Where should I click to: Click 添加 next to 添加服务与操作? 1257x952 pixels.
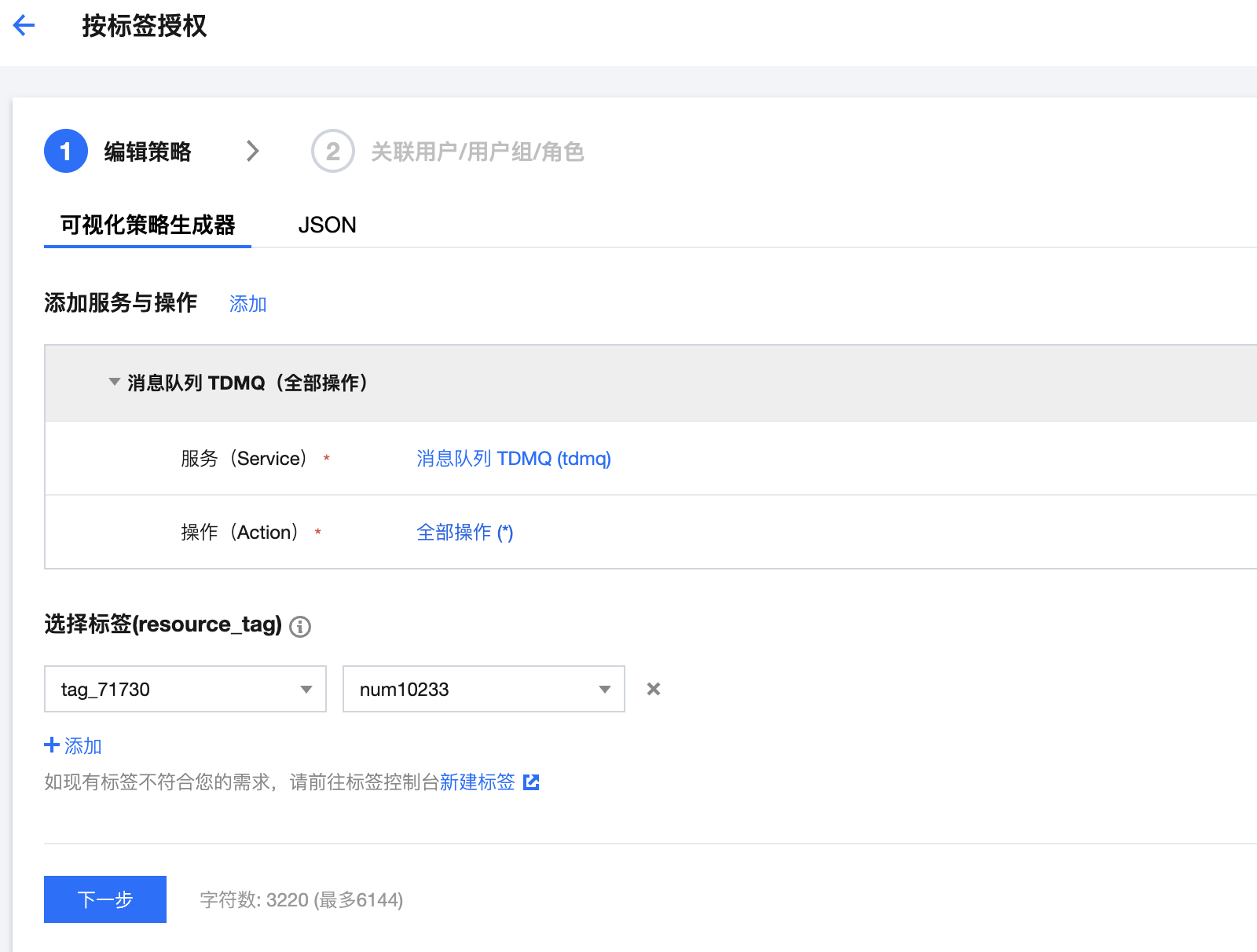248,304
